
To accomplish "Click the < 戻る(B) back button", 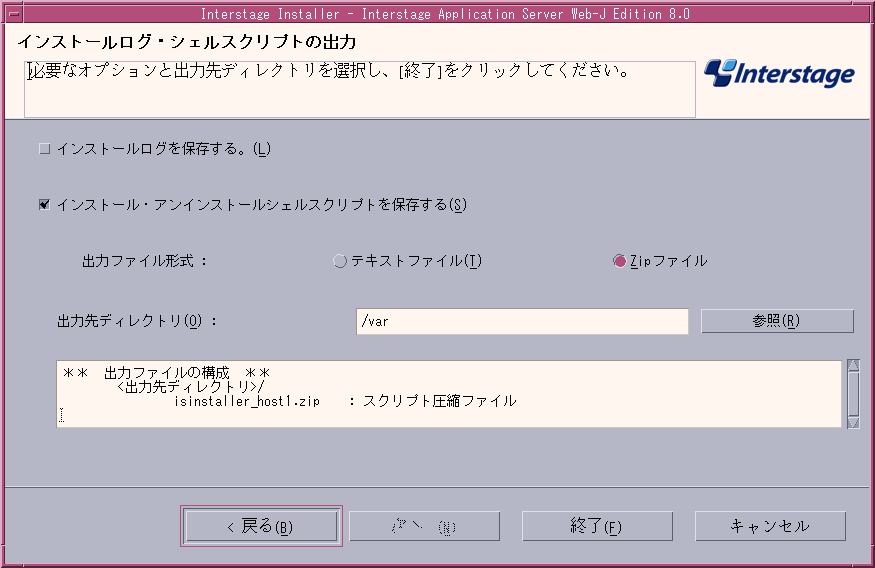I will pyautogui.click(x=261, y=526).
